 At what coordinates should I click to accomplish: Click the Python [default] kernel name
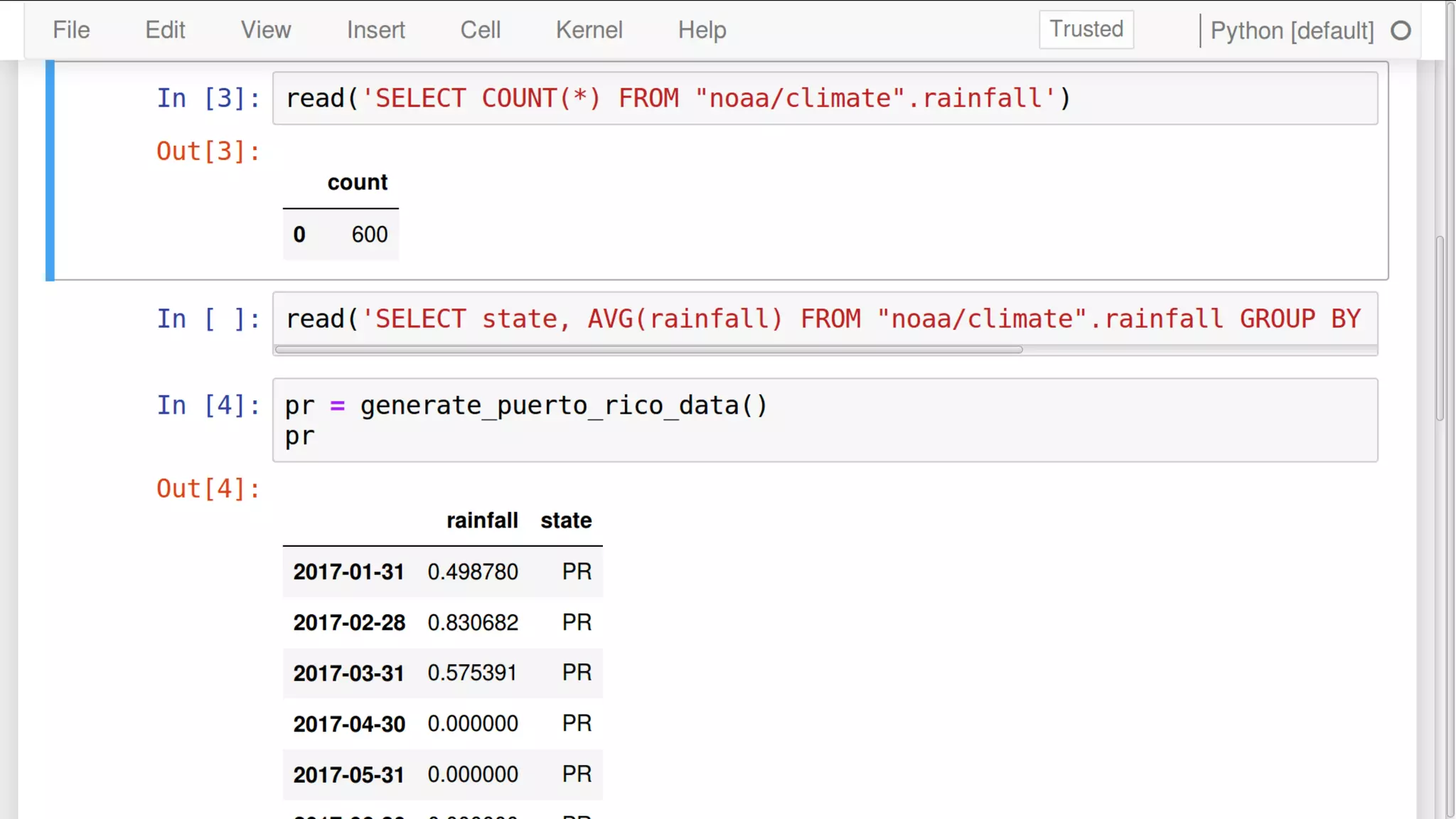pyautogui.click(x=1292, y=31)
